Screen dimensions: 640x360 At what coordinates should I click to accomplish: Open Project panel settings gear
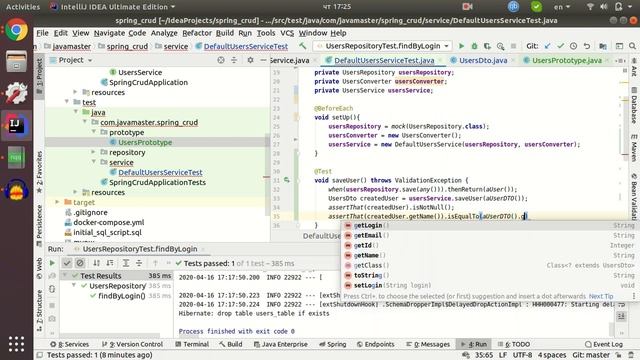(x=250, y=60)
